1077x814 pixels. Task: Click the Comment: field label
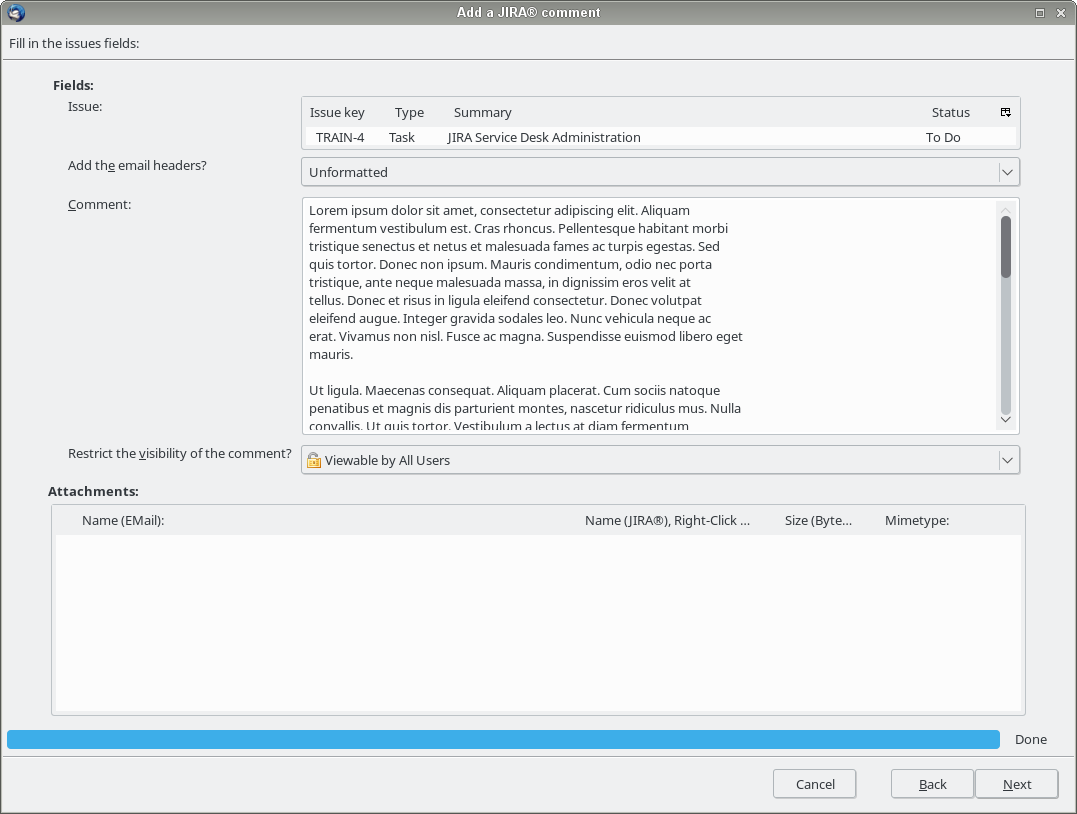pos(100,205)
